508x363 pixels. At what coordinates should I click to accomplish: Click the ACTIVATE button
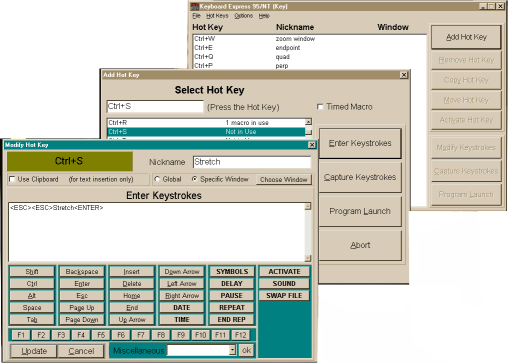[x=284, y=272]
